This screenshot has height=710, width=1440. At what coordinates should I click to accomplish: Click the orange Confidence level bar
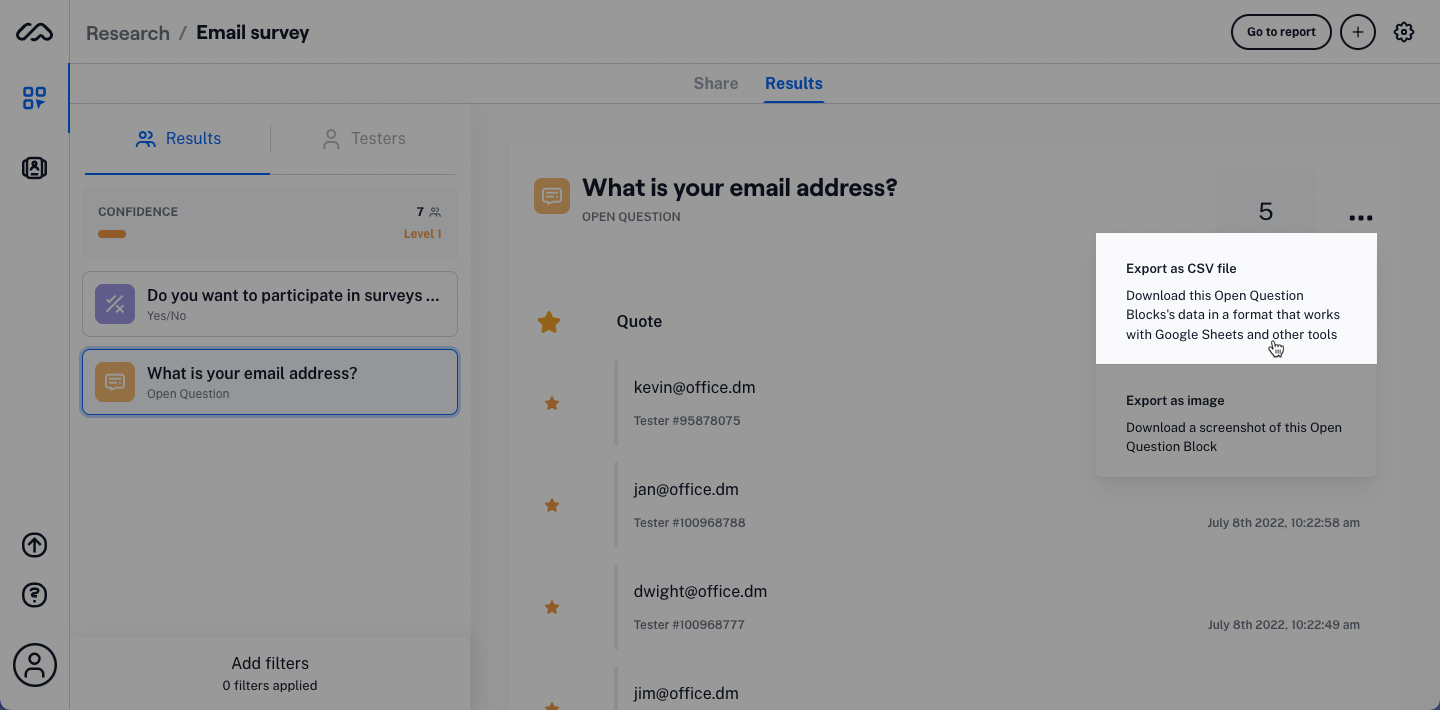tap(111, 233)
